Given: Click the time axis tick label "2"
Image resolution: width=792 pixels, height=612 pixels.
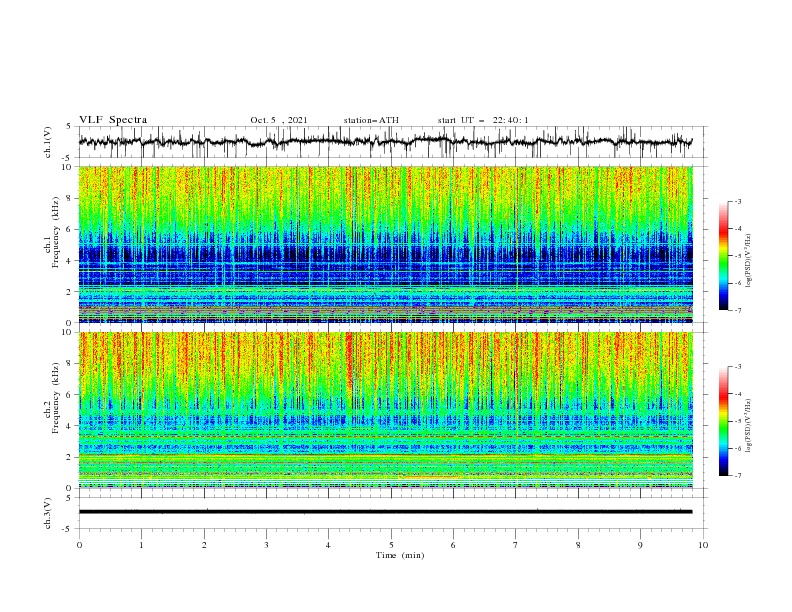Looking at the screenshot, I should (204, 545).
